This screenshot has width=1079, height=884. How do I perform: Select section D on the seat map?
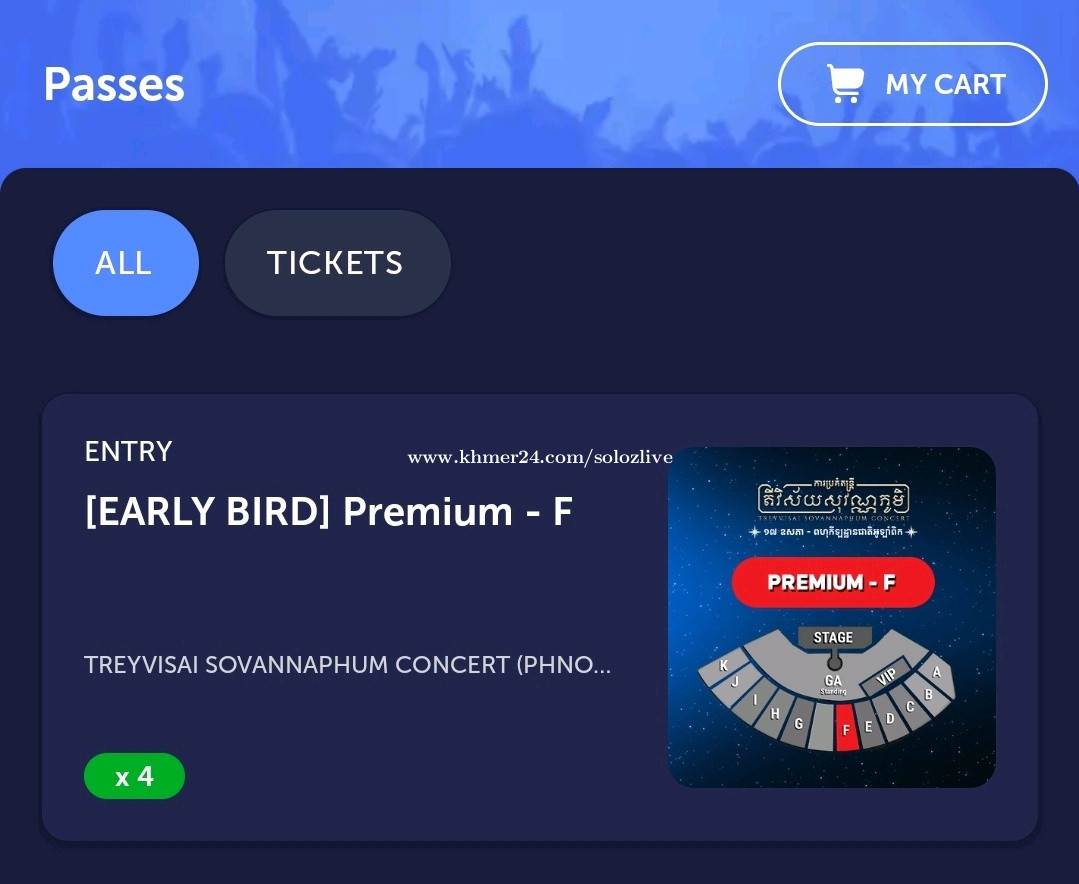pyautogui.click(x=890, y=718)
